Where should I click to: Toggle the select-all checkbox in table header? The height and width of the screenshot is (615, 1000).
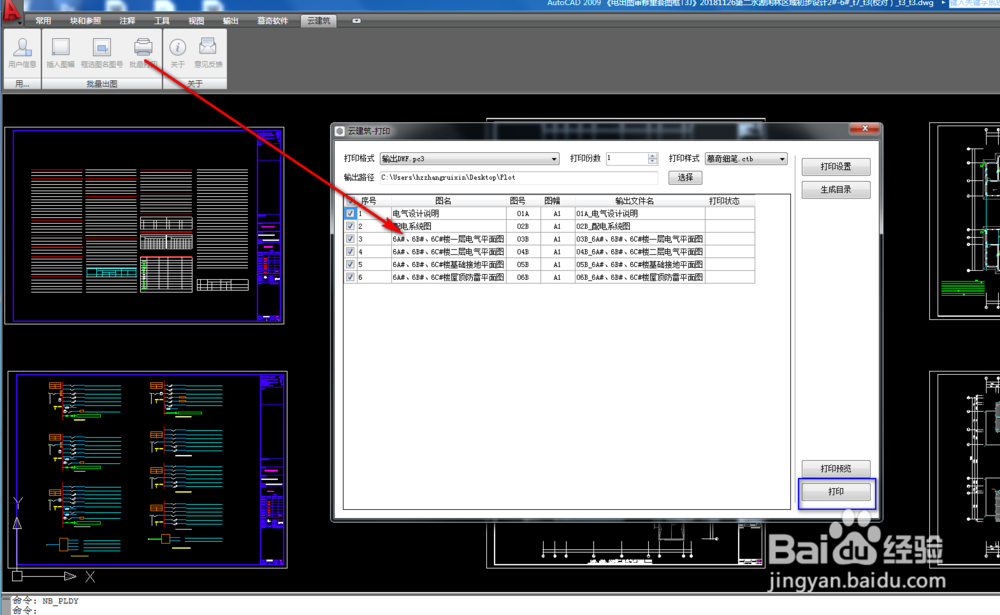tap(350, 200)
